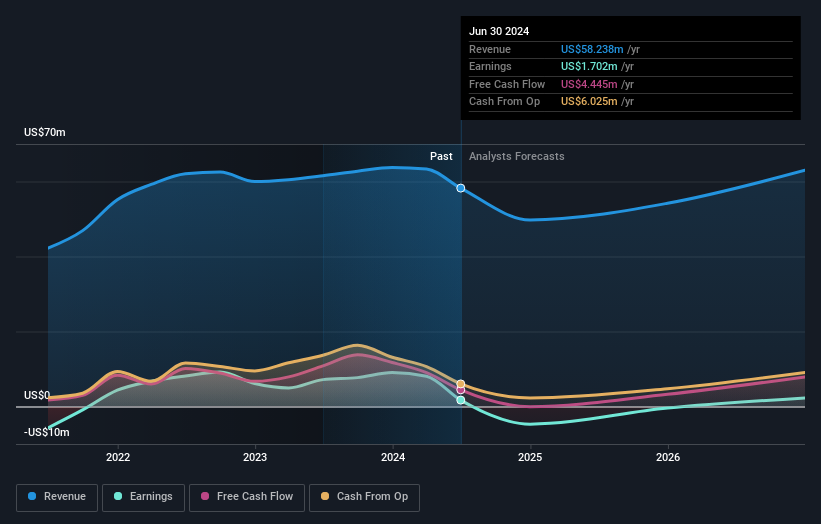Click the US$6.025m cash from op value
The width and height of the screenshot is (821, 524).
[x=589, y=102]
